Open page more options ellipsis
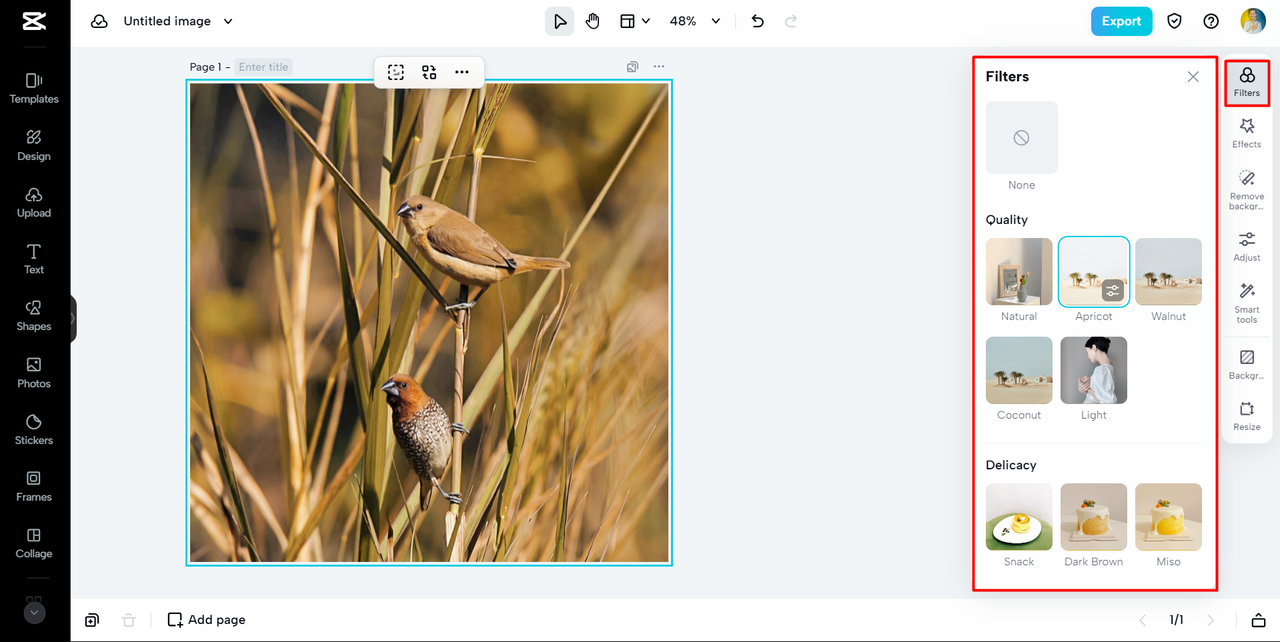The width and height of the screenshot is (1280, 642). click(659, 67)
